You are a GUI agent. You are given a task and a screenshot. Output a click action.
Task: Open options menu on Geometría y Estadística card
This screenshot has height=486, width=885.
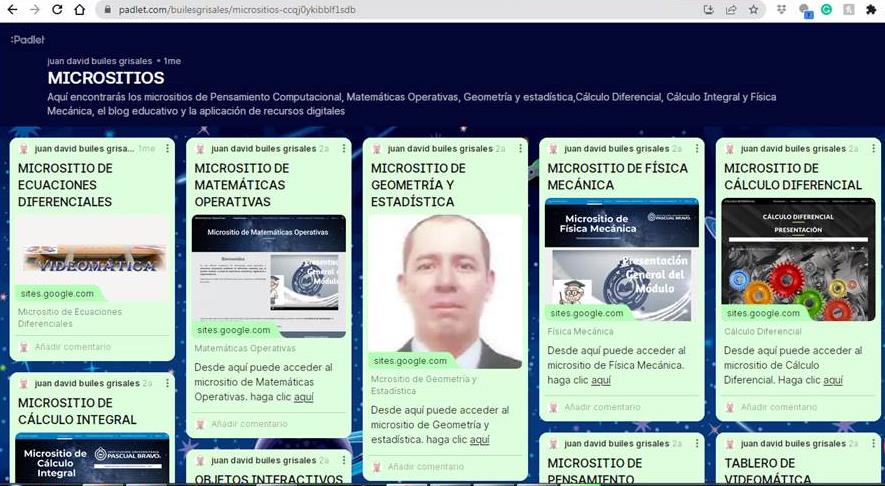click(520, 148)
